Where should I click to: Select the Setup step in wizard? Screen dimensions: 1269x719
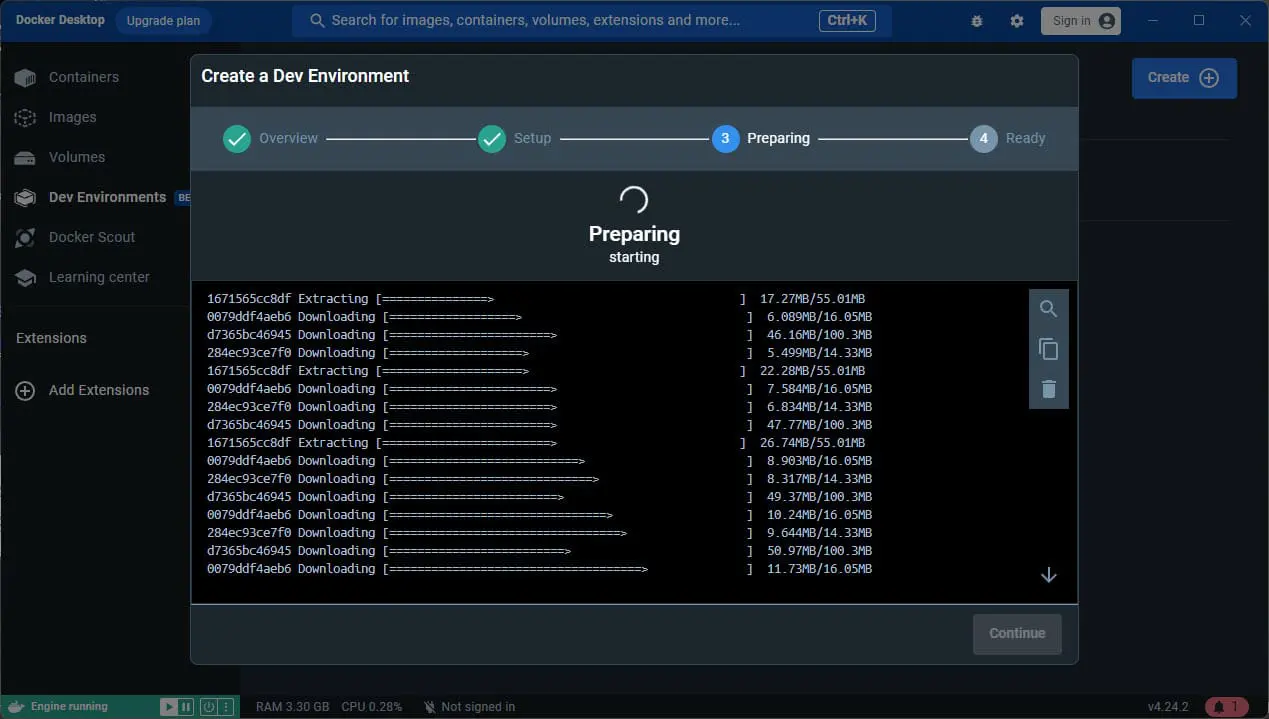pyautogui.click(x=515, y=139)
